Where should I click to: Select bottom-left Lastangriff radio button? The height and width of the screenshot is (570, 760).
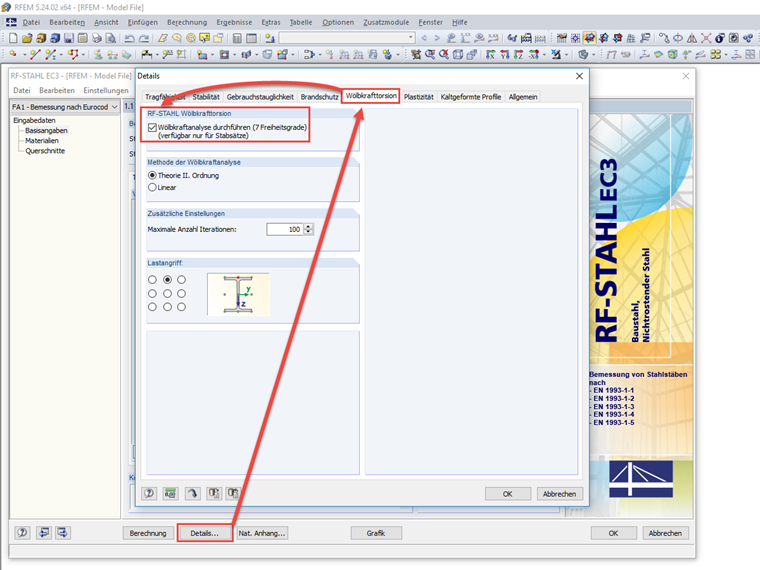point(152,307)
